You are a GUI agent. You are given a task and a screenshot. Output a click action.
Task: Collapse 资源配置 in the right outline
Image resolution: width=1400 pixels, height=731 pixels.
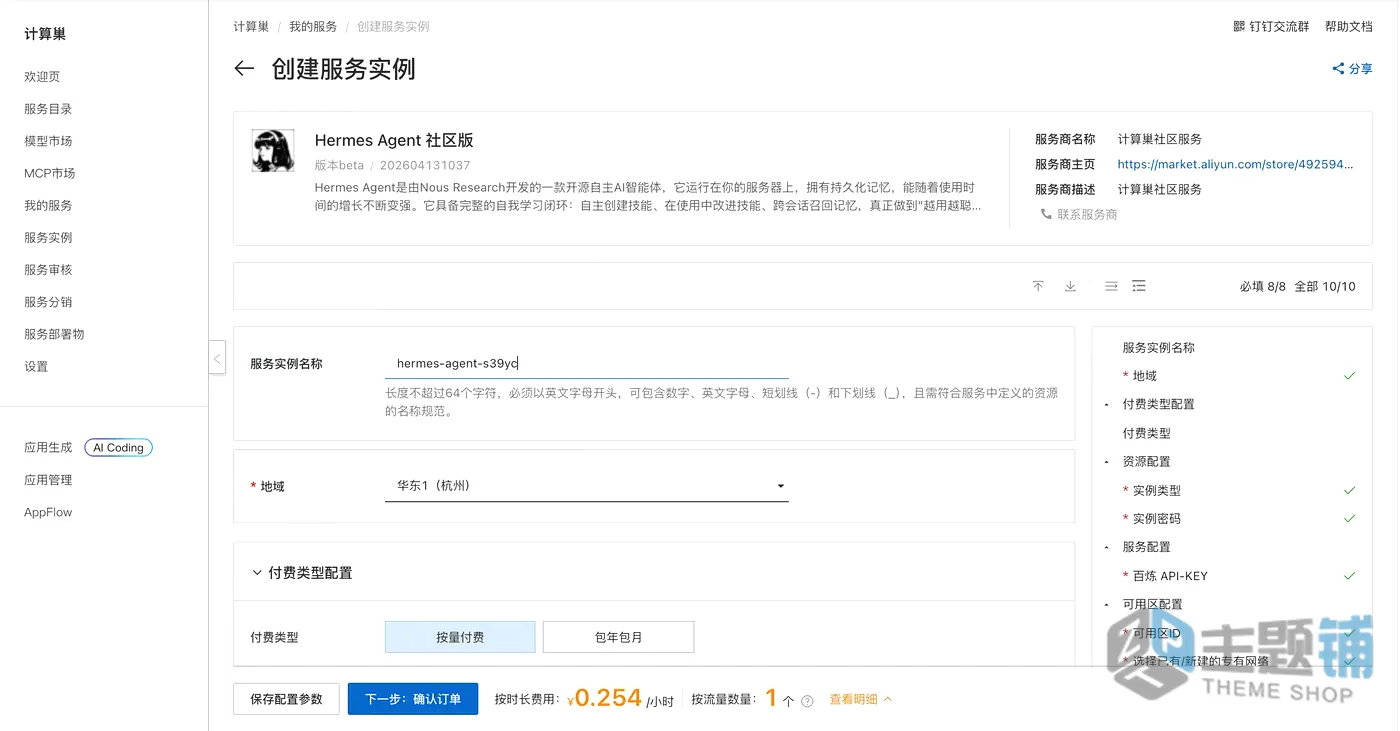click(x=1106, y=462)
